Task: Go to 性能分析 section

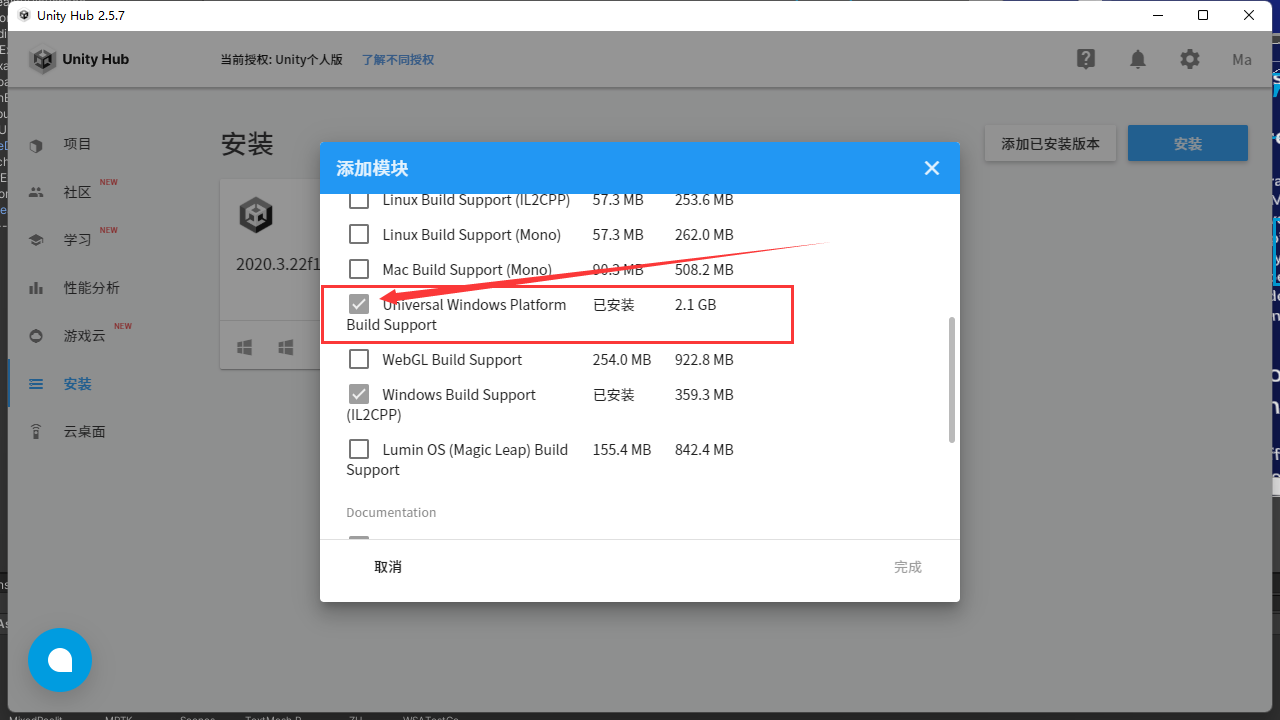Action: tap(91, 288)
